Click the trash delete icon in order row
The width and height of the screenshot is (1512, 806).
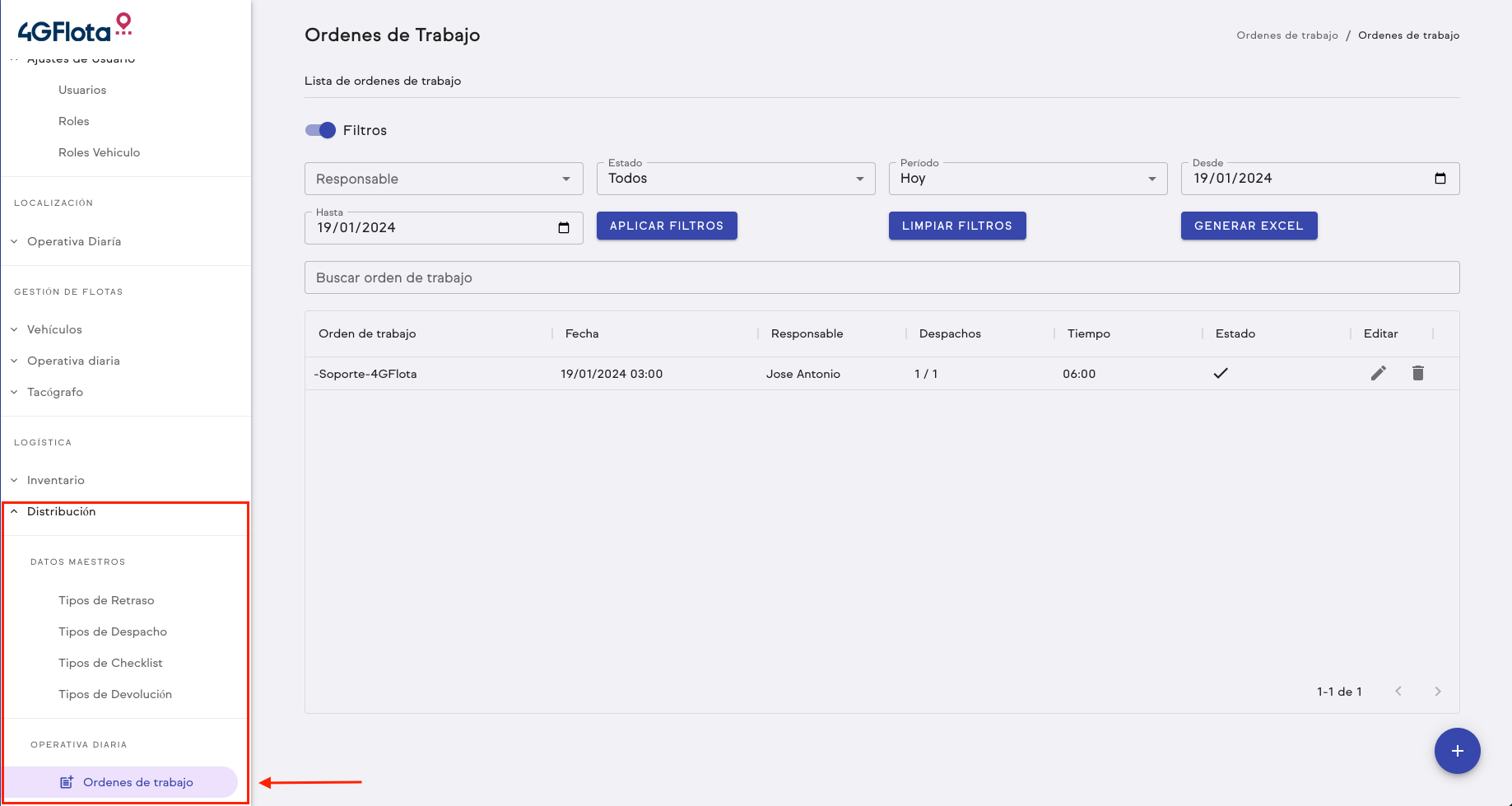(1417, 373)
